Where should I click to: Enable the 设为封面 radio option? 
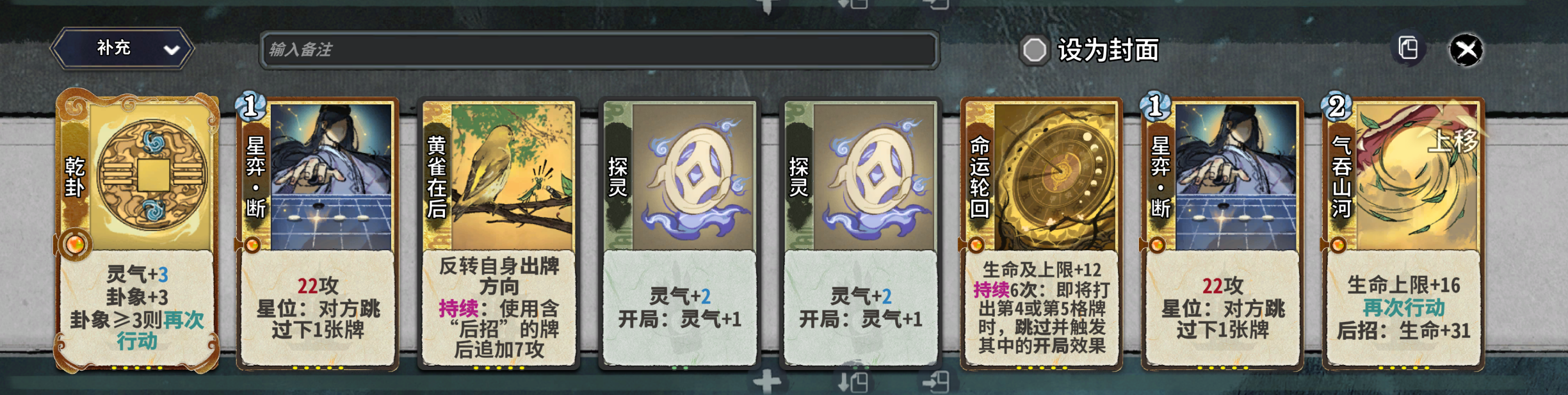(x=1034, y=50)
